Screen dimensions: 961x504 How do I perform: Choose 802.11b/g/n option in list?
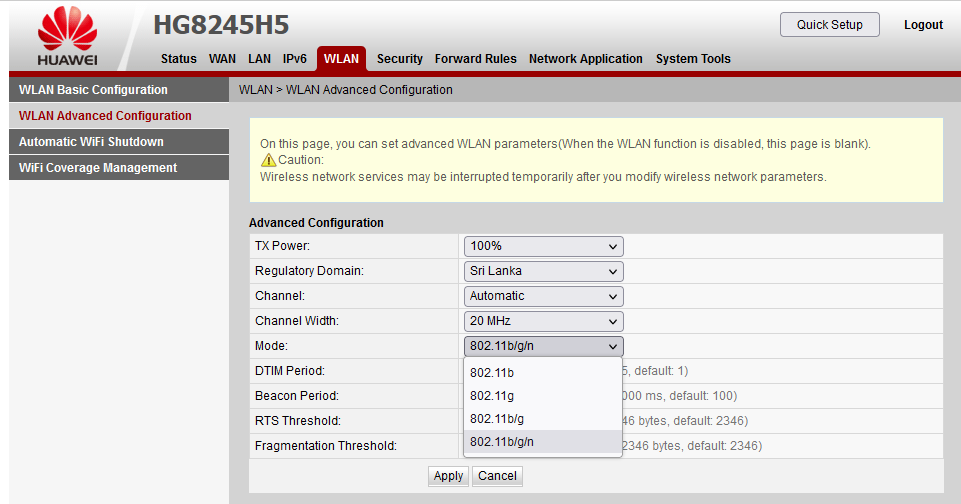click(543, 442)
